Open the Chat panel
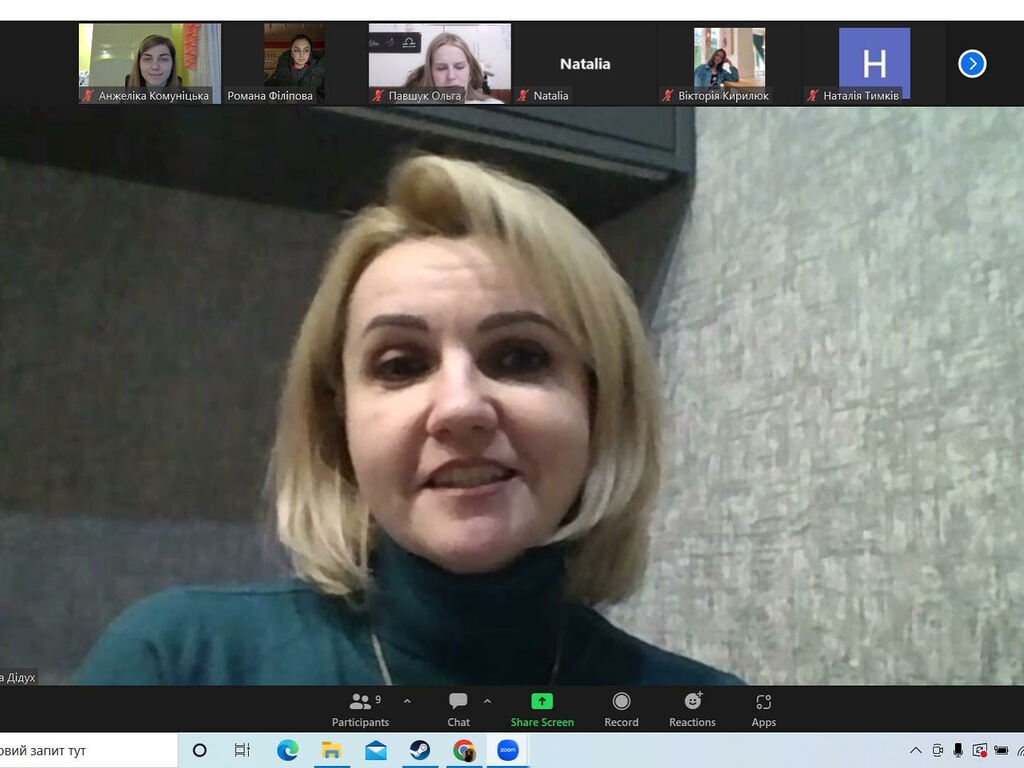The width and height of the screenshot is (1024, 768). coord(458,709)
